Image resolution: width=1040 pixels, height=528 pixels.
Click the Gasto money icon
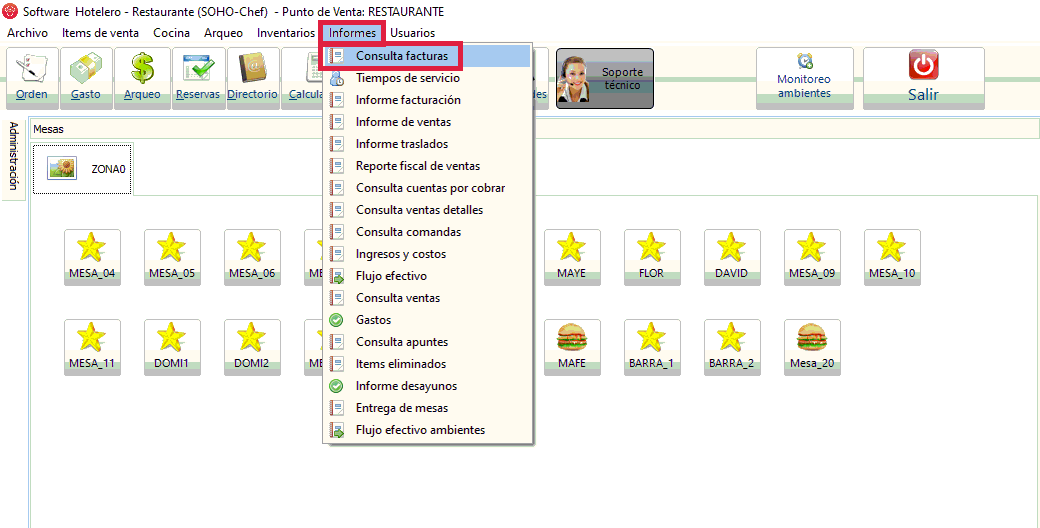(x=86, y=78)
